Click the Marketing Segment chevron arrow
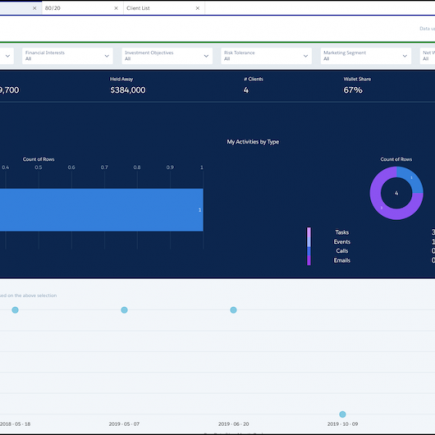The height and width of the screenshot is (435, 435). pos(405,56)
